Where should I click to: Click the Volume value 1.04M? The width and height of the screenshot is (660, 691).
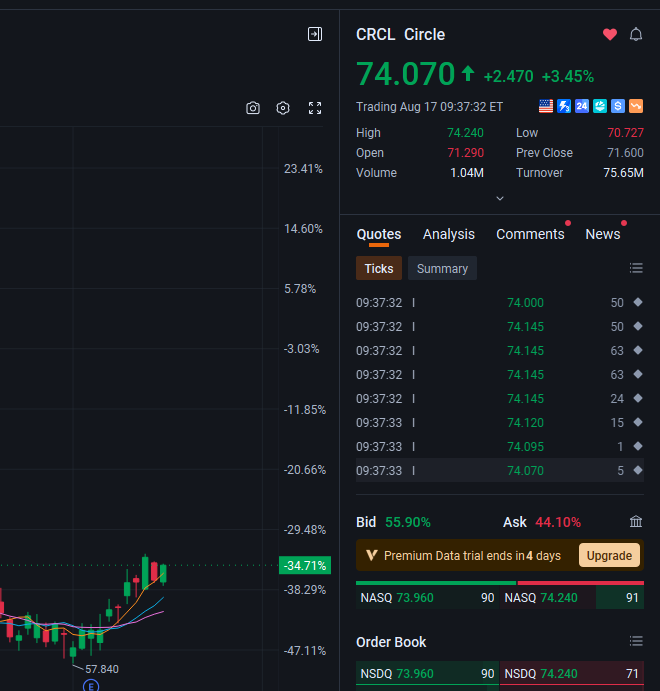coord(467,173)
